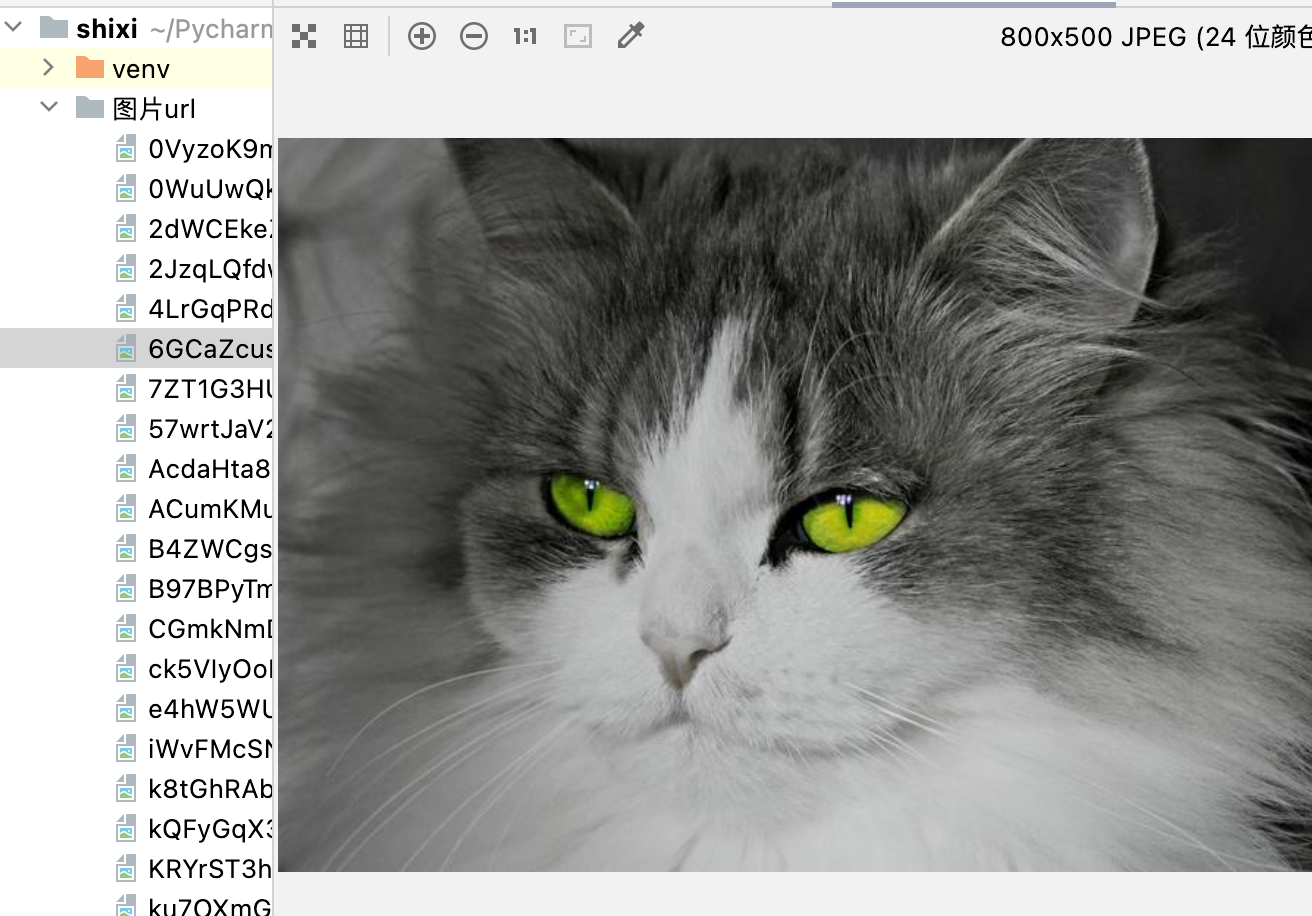Screen dimensions: 1312x916
Task: Click the image icon beside ck5VIyOo
Action: [125, 668]
